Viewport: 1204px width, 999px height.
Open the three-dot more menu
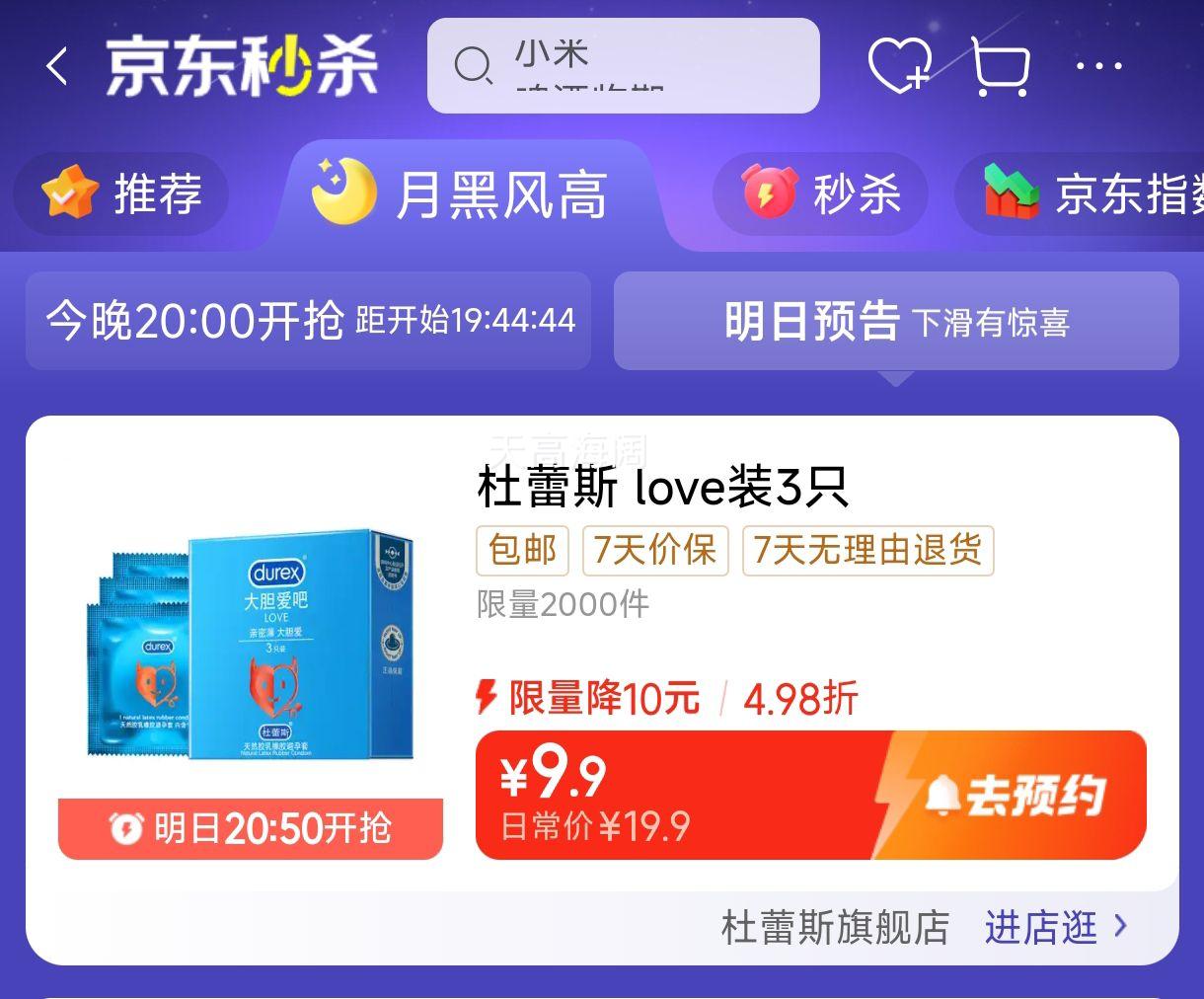(x=1099, y=66)
